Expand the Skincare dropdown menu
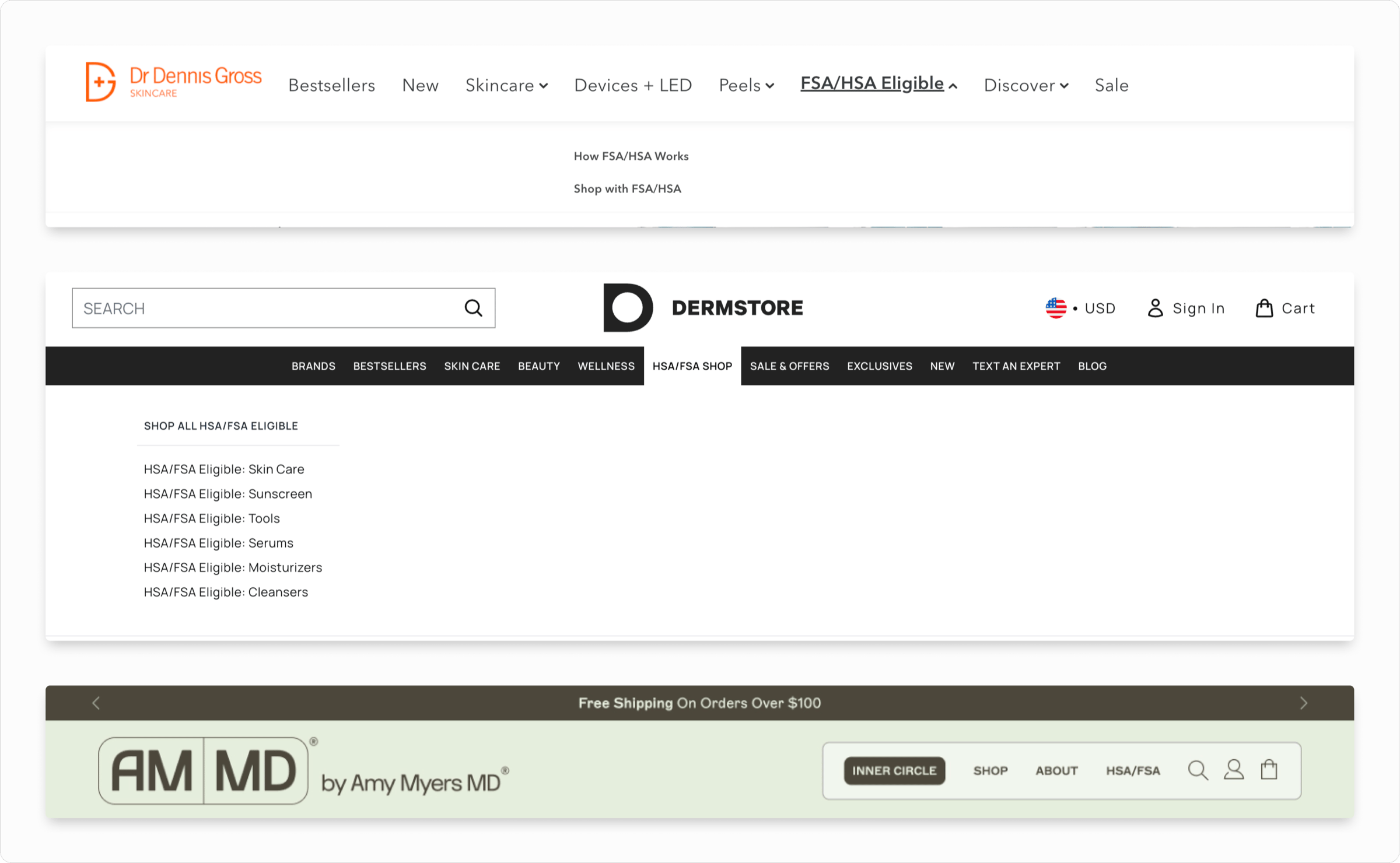Screen dimensions: 1400x863 pyautogui.click(x=506, y=85)
